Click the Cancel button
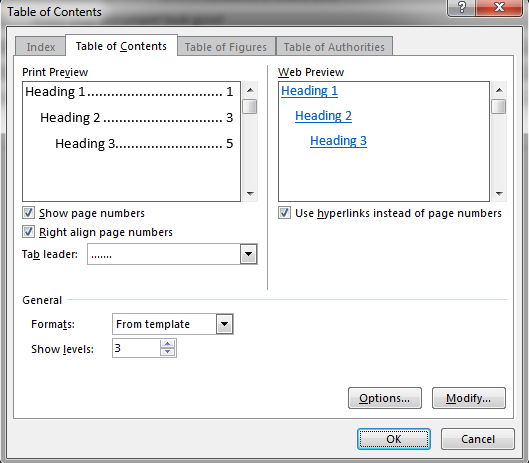This screenshot has width=529, height=463. click(x=478, y=439)
